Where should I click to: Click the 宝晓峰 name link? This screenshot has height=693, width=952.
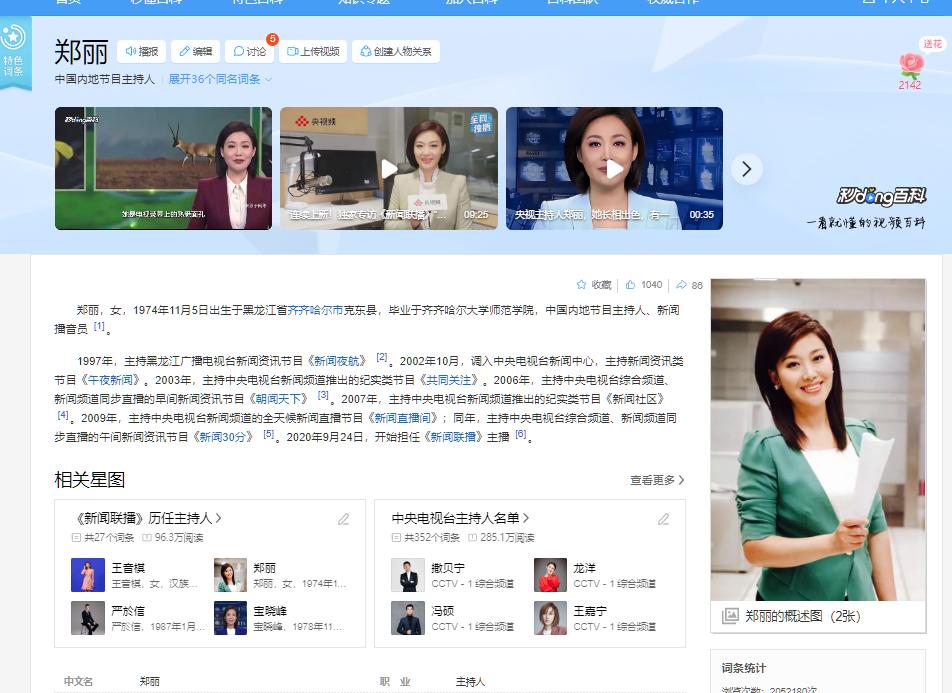(270, 611)
